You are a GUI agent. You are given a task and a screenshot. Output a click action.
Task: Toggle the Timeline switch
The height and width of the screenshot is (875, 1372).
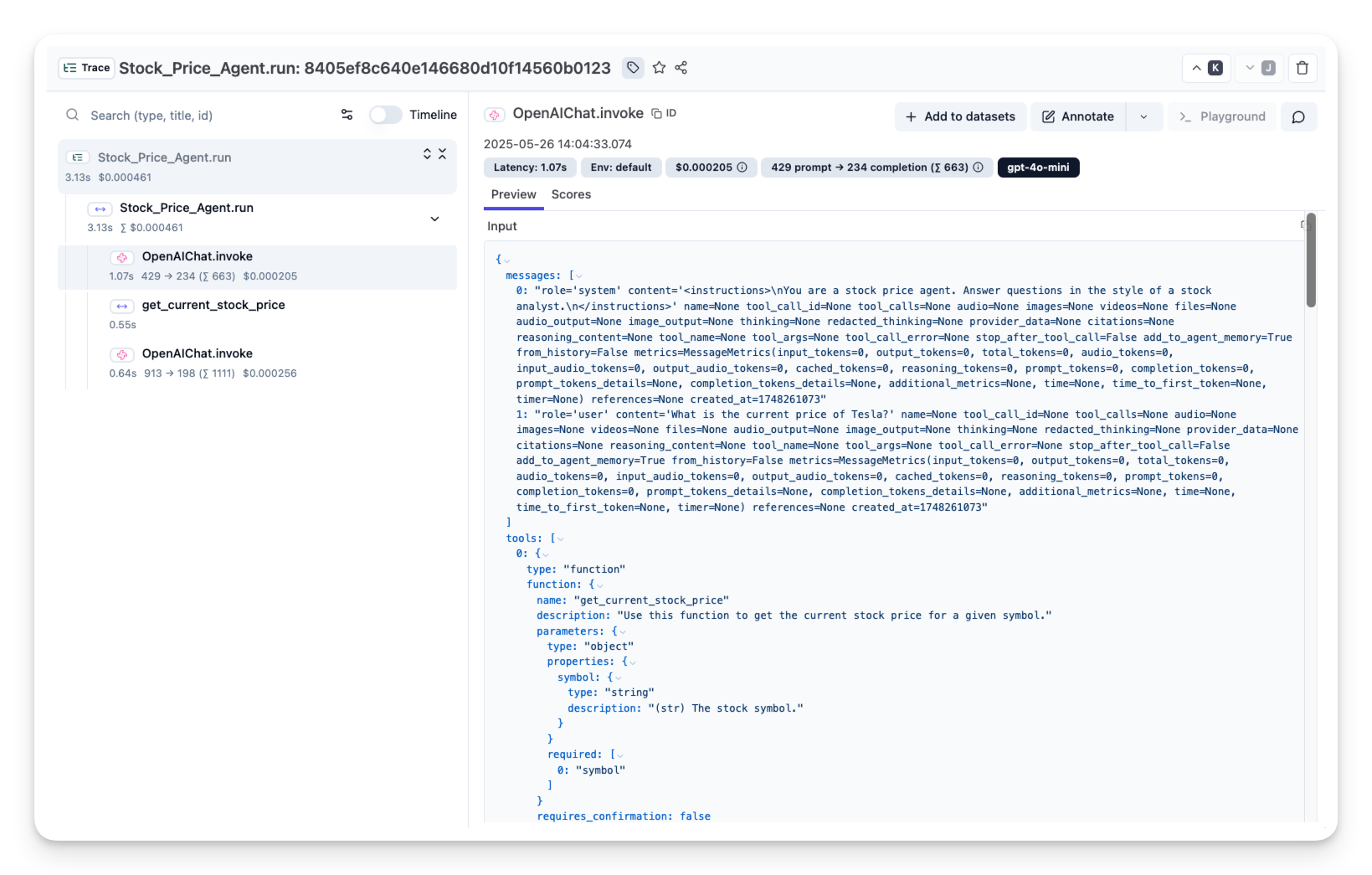point(386,115)
